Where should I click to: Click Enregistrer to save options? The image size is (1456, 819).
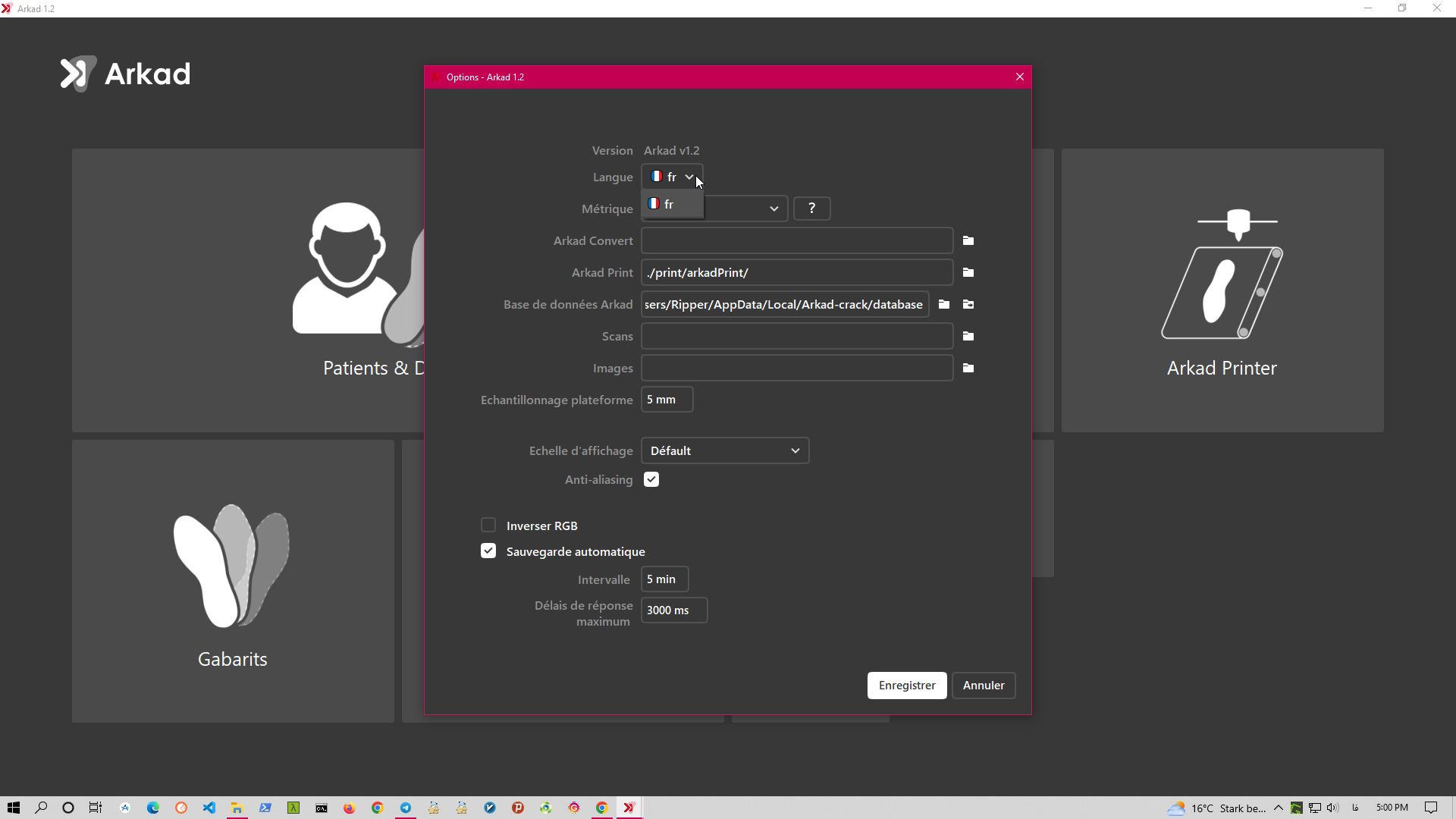pos(907,686)
